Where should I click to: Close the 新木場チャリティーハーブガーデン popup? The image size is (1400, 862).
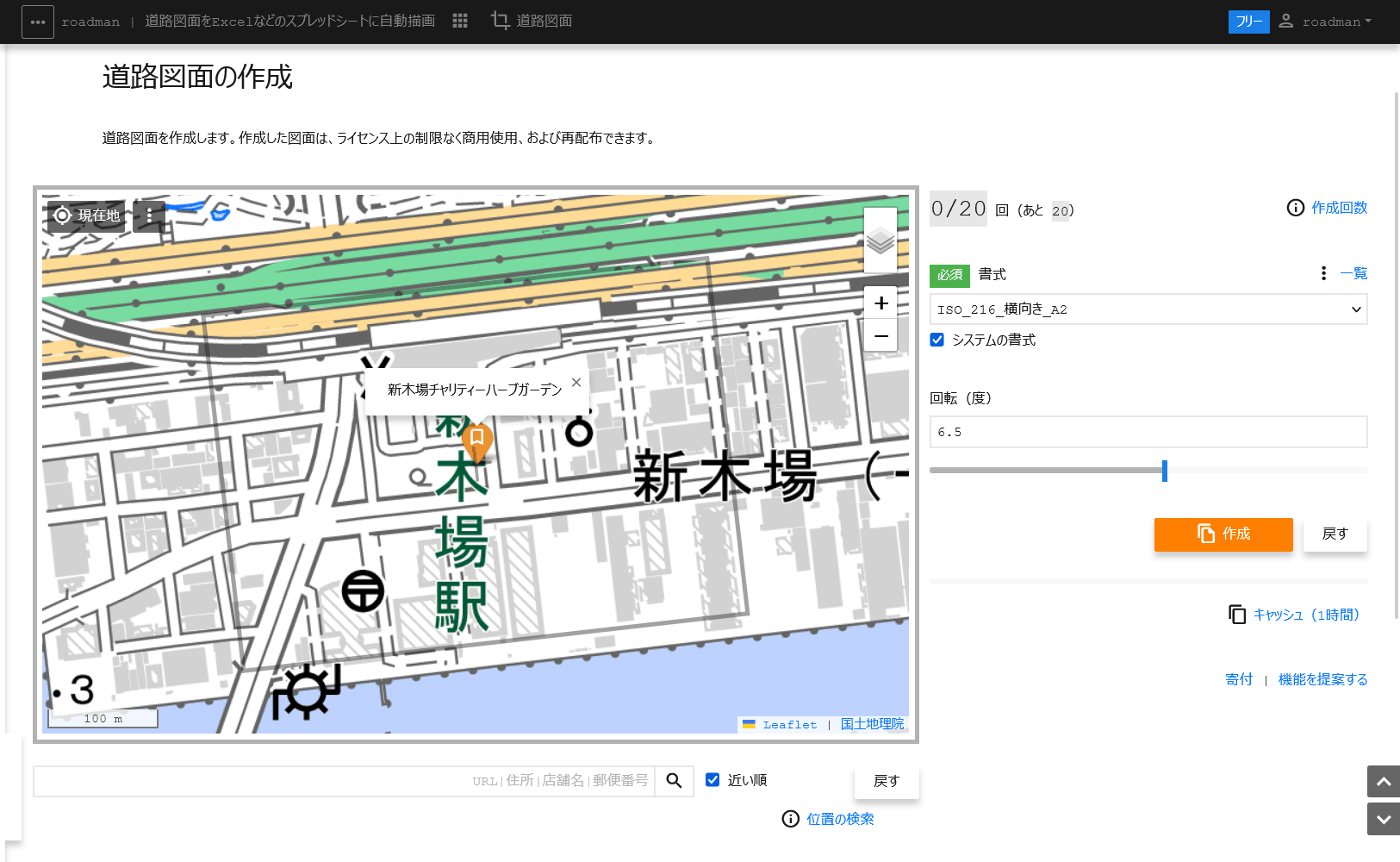click(x=576, y=382)
